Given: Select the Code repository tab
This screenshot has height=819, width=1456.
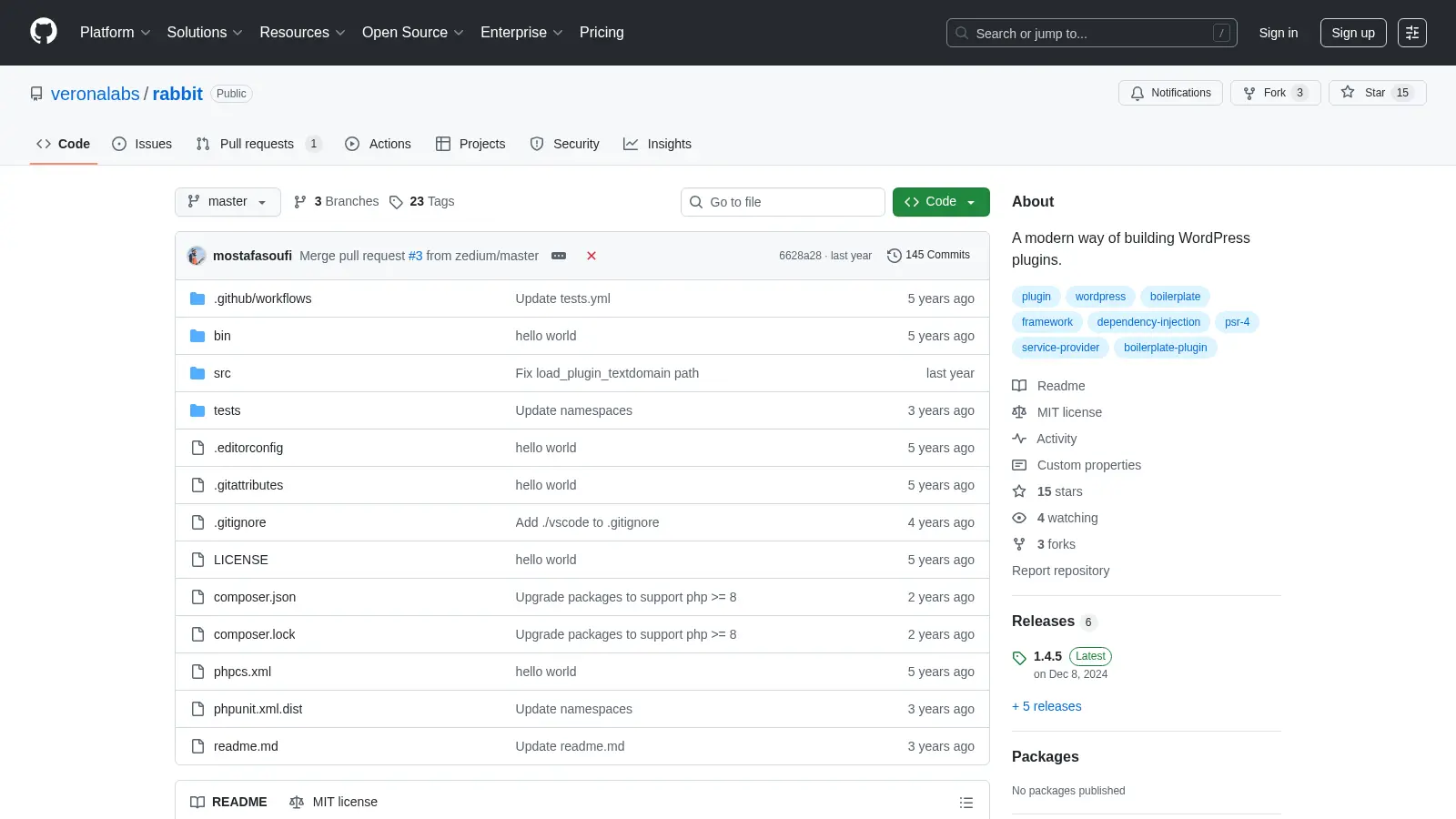Looking at the screenshot, I should point(63,144).
